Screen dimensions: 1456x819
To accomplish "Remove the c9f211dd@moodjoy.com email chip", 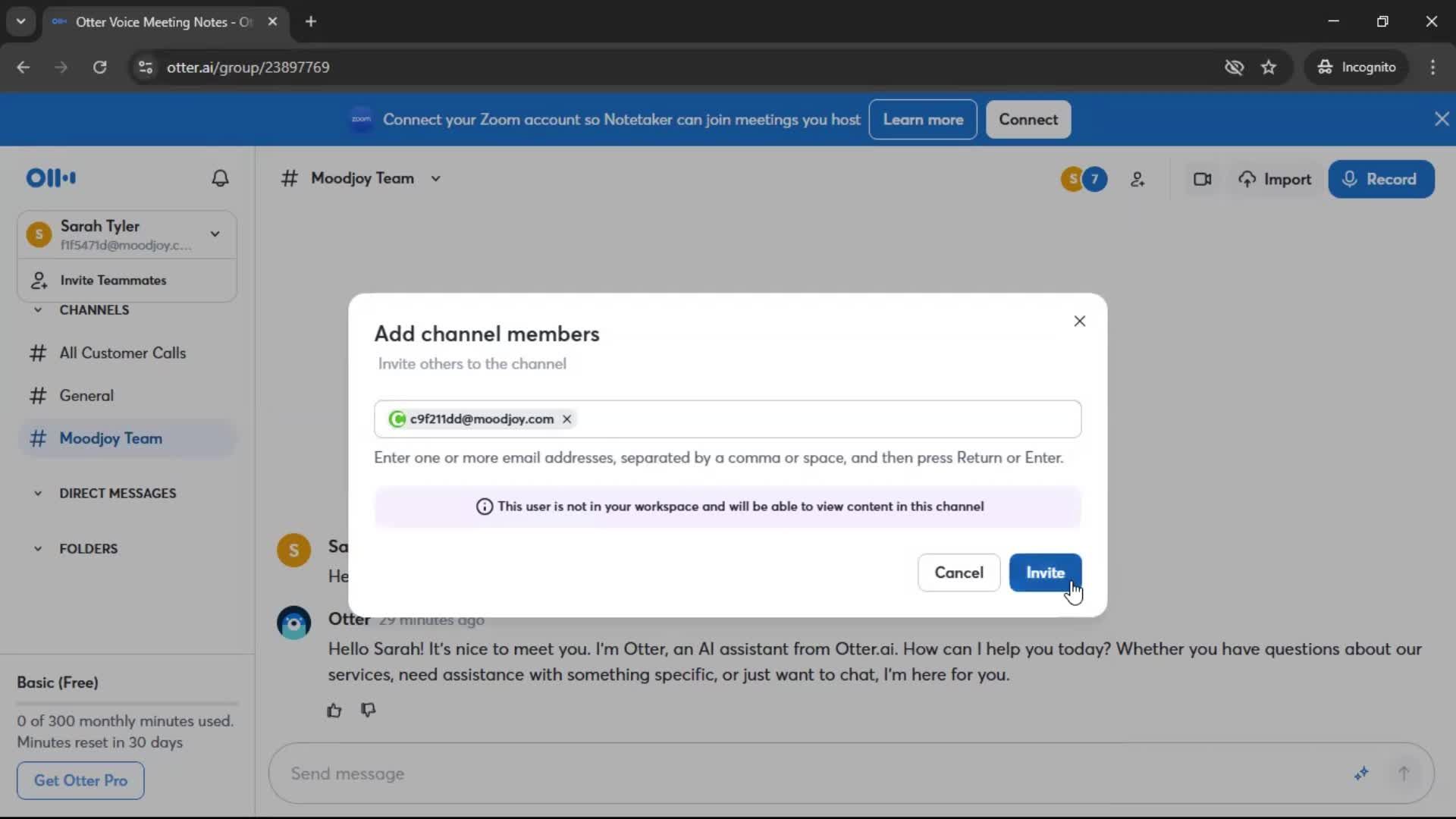I will coord(566,419).
